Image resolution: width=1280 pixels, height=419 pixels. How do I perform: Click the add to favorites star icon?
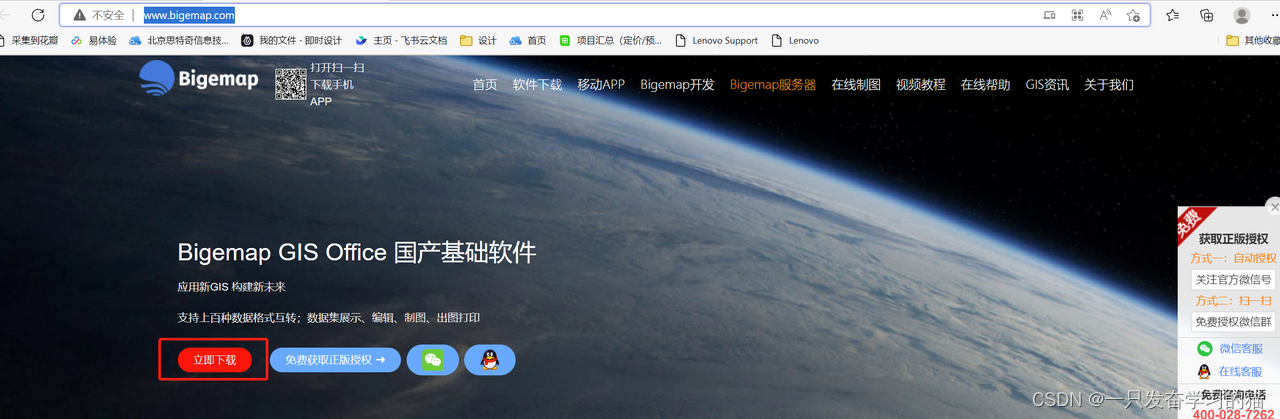(1133, 15)
